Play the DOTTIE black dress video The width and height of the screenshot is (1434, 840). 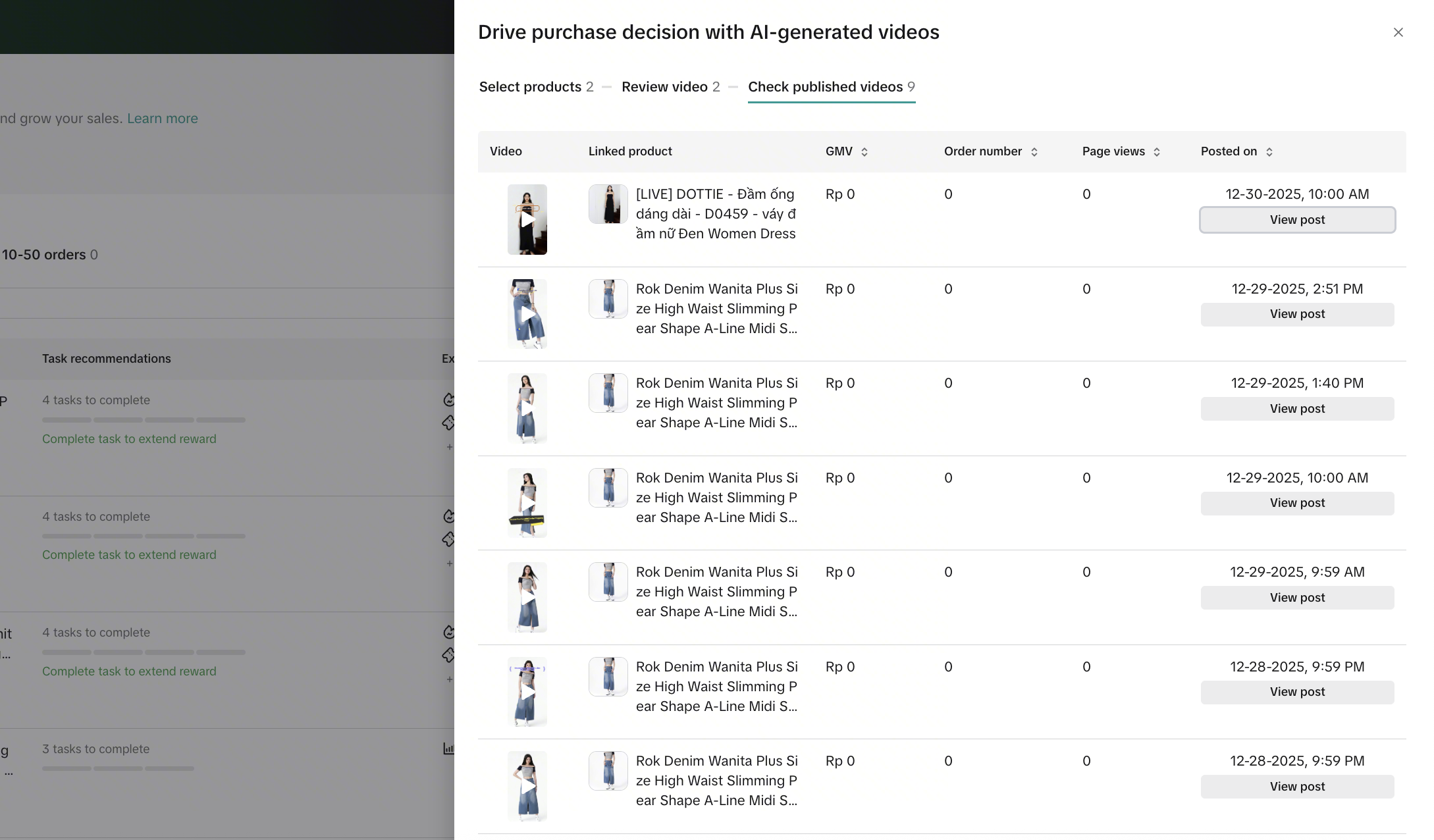click(527, 220)
